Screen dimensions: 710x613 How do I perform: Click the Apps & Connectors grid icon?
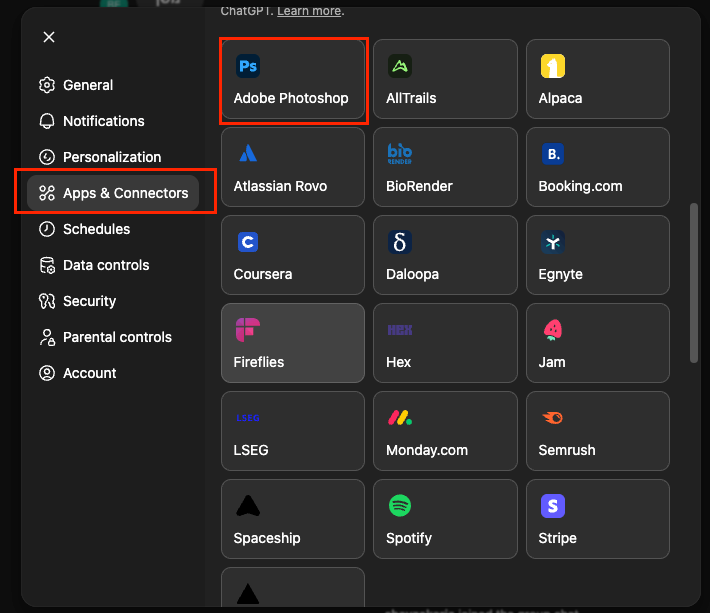[47, 193]
